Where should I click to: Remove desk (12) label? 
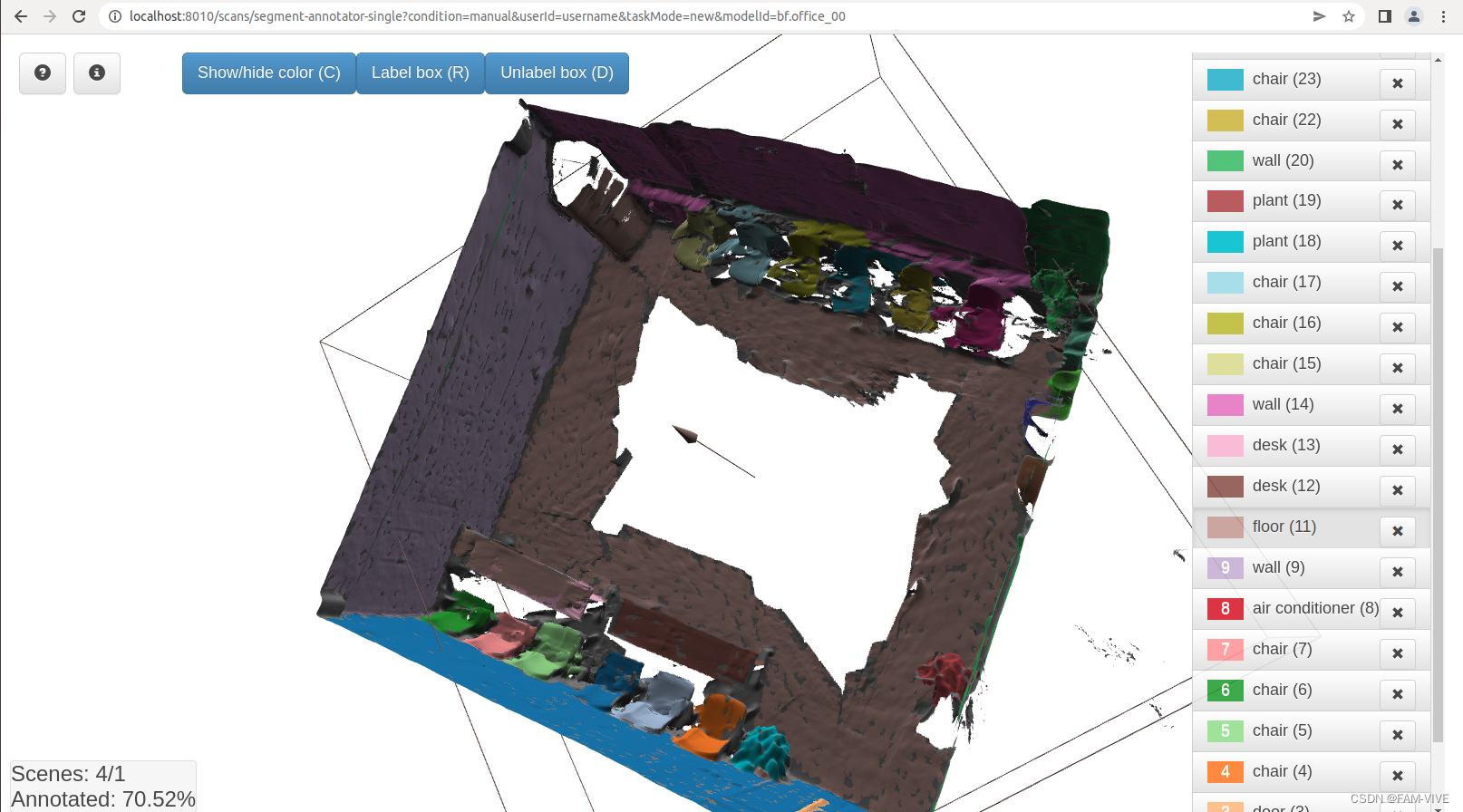pyautogui.click(x=1398, y=490)
